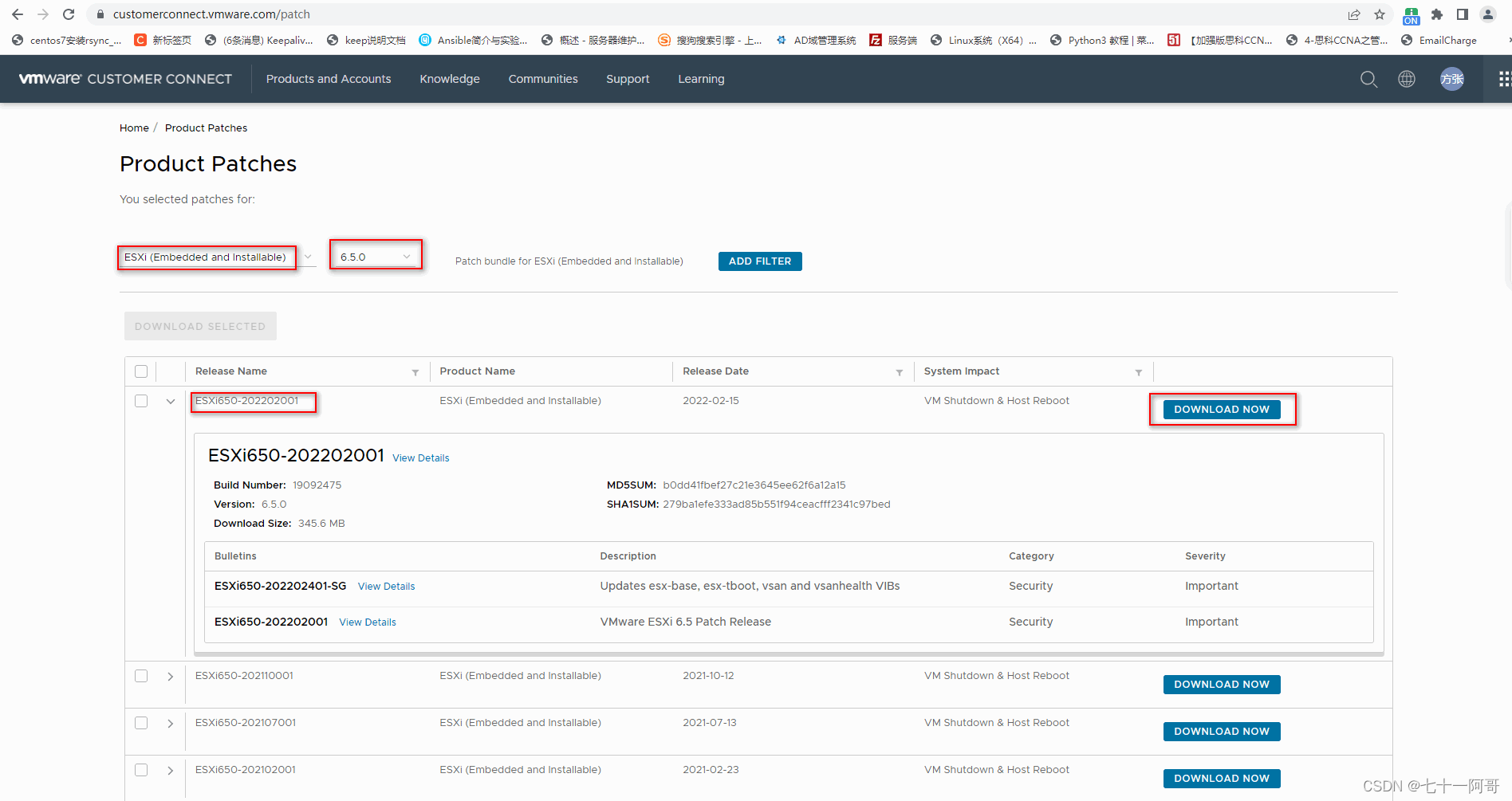Go back using browser back arrow
This screenshot has width=1512, height=801.
coord(18,14)
